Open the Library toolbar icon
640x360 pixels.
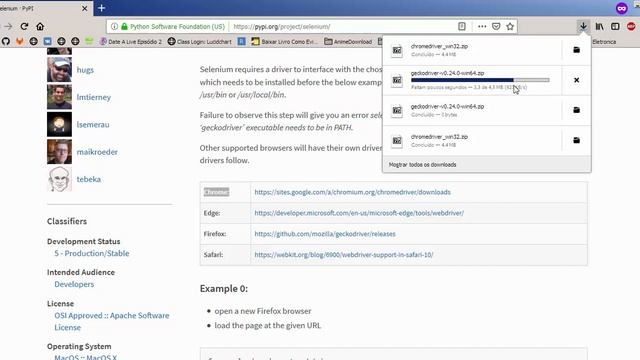[x=599, y=27]
